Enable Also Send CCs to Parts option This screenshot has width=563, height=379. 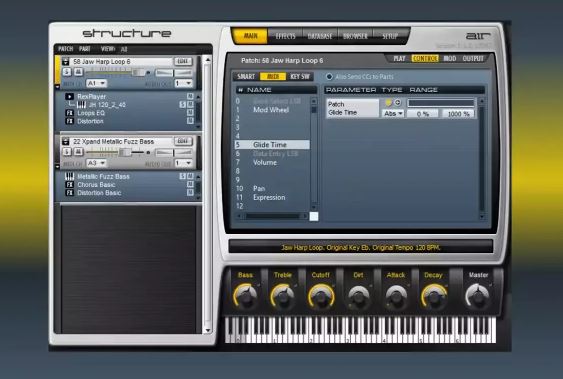click(329, 77)
